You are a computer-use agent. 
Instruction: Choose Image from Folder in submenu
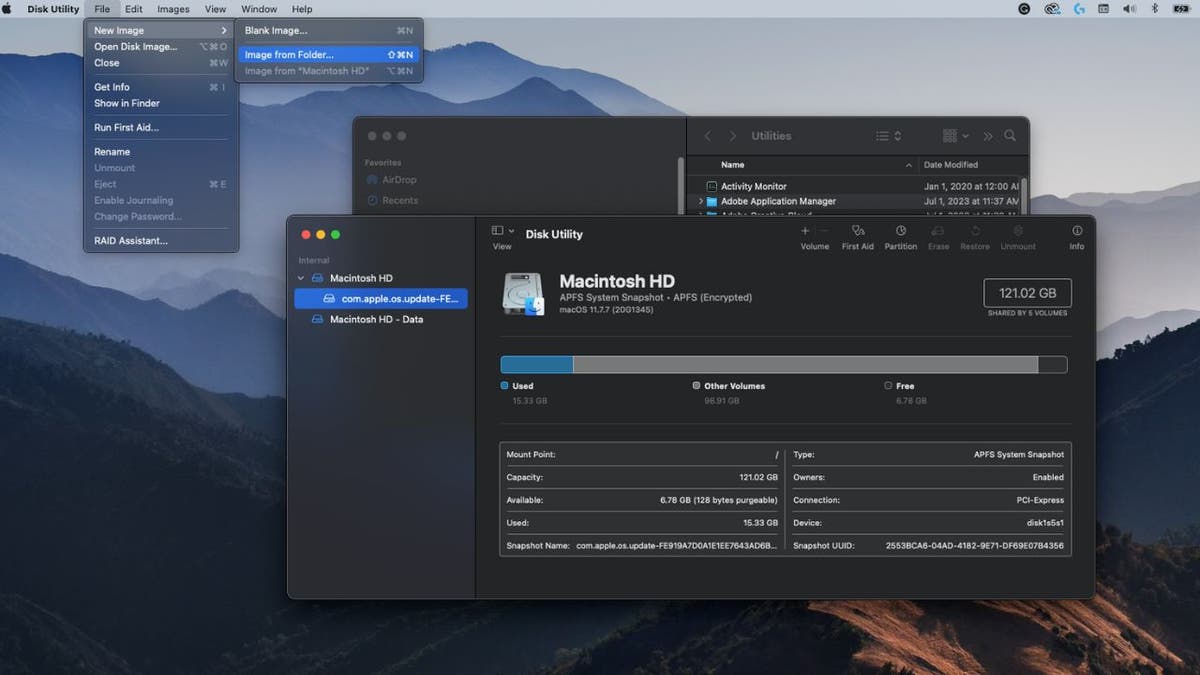[328, 55]
